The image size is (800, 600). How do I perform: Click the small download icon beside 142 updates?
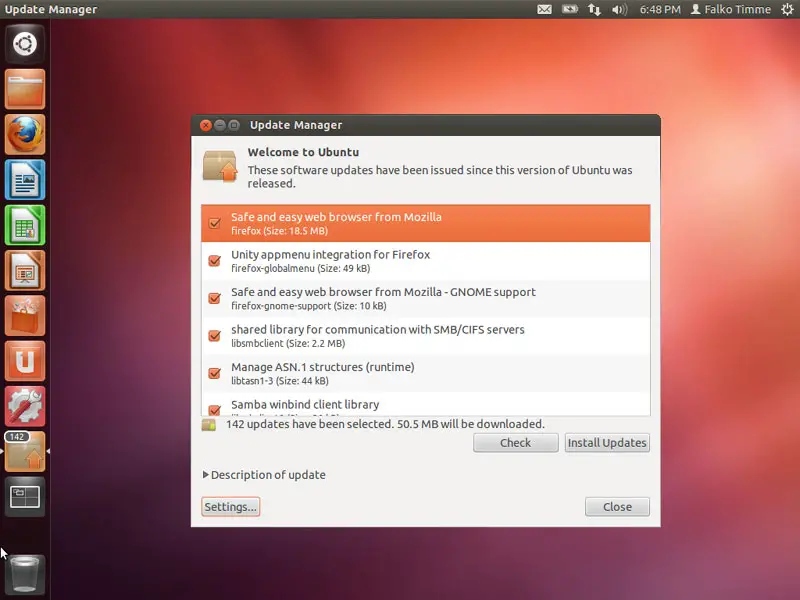209,424
